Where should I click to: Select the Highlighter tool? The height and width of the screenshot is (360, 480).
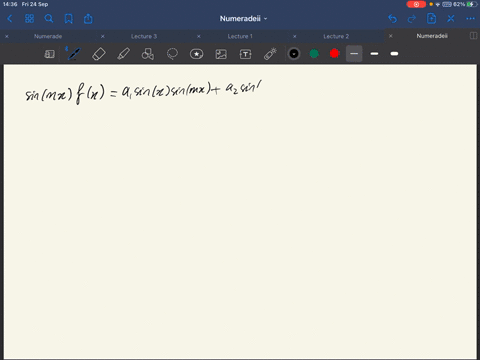(123, 54)
